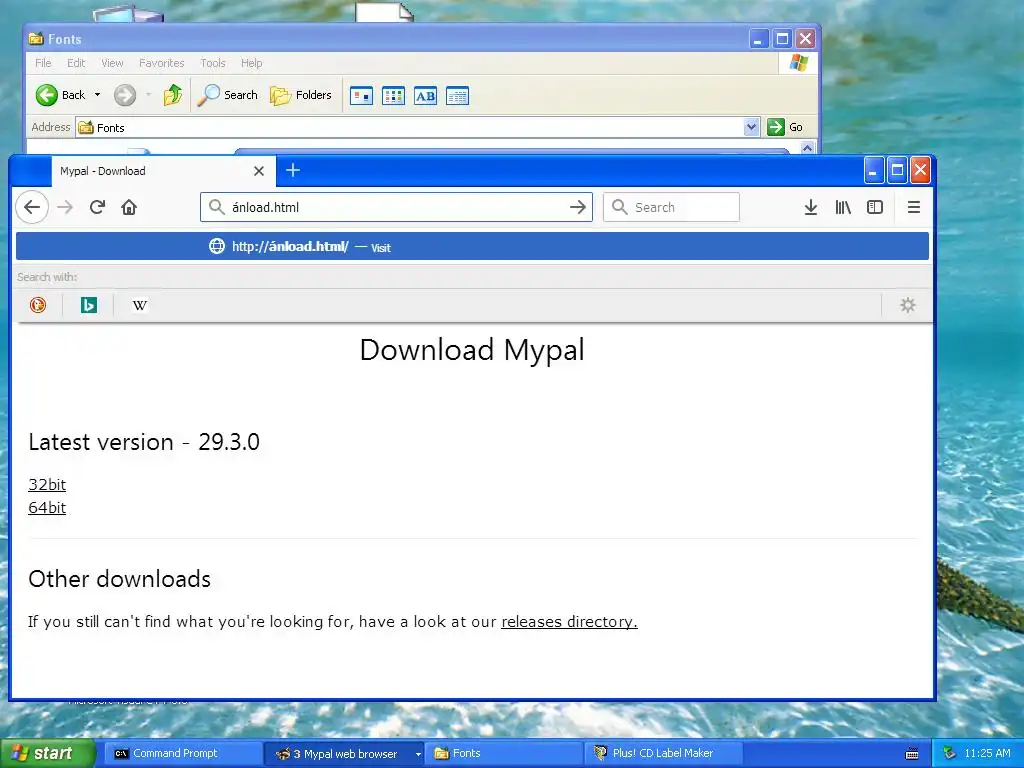The height and width of the screenshot is (768, 1024).
Task: Click Forward in Fonts window
Action: click(x=125, y=95)
